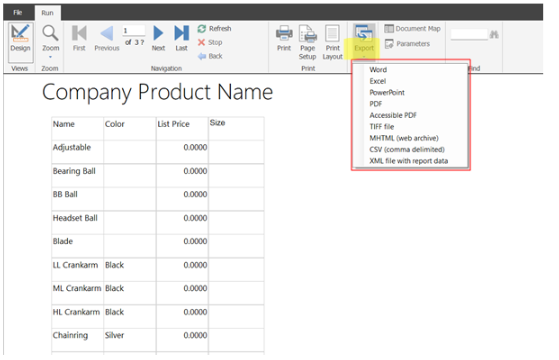Export as CSV (comma delimited)
The width and height of the screenshot is (559, 360).
click(x=410, y=150)
